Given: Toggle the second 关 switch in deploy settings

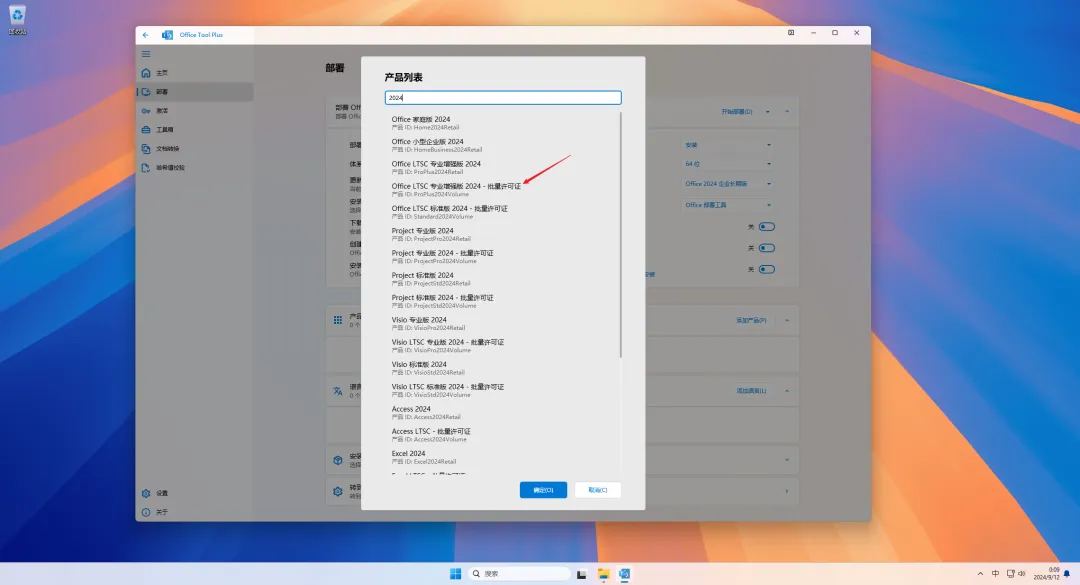Looking at the screenshot, I should click(x=767, y=248).
